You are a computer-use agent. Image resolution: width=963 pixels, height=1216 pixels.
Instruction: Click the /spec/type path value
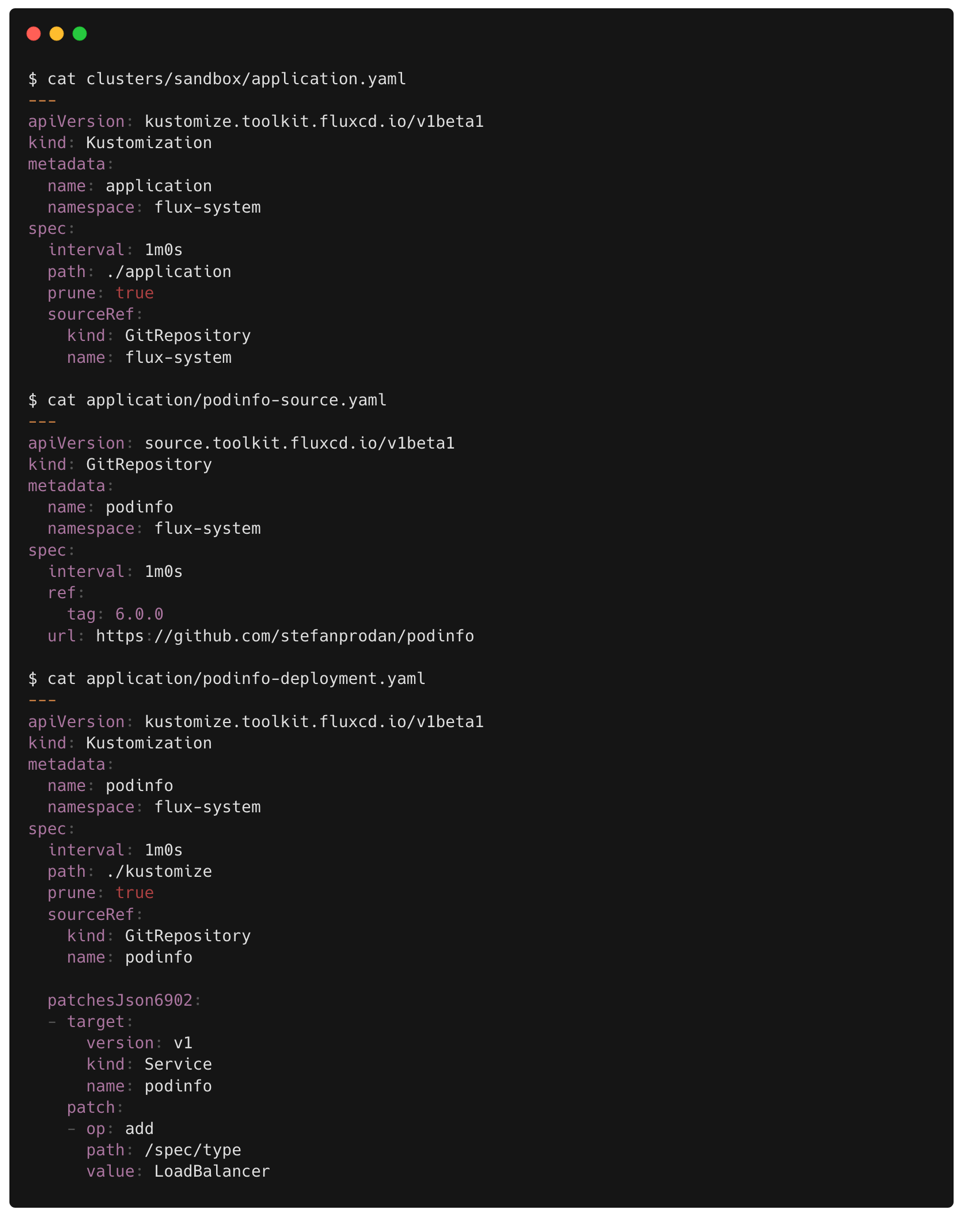[193, 1150]
